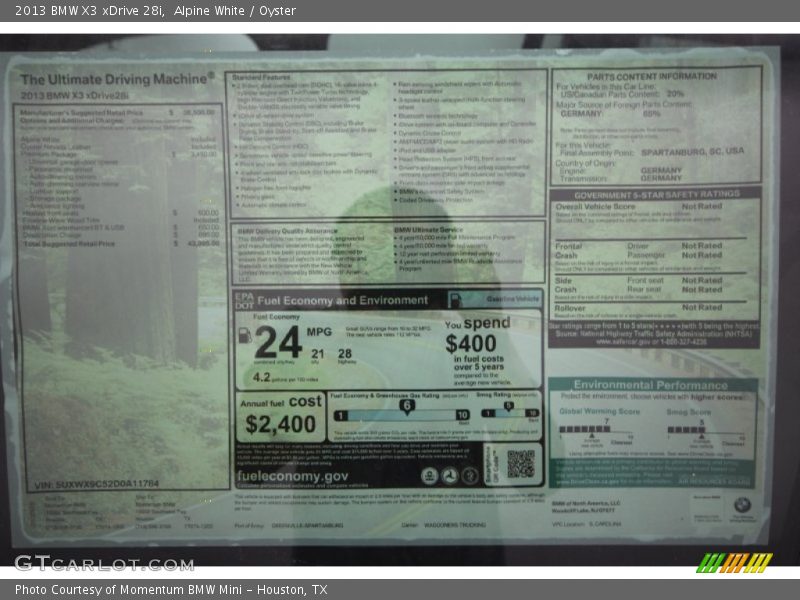The width and height of the screenshot is (800, 600).
Task: Click the 'Environmental Performance' header
Action: 651,385
